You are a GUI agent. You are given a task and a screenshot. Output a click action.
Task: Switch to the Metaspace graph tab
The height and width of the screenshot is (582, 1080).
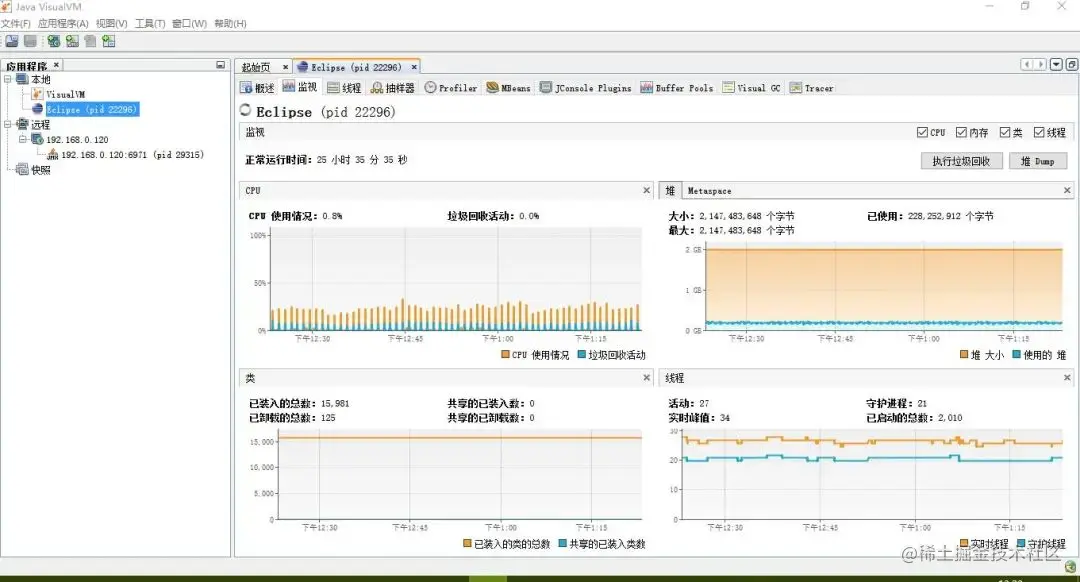pyautogui.click(x=709, y=191)
